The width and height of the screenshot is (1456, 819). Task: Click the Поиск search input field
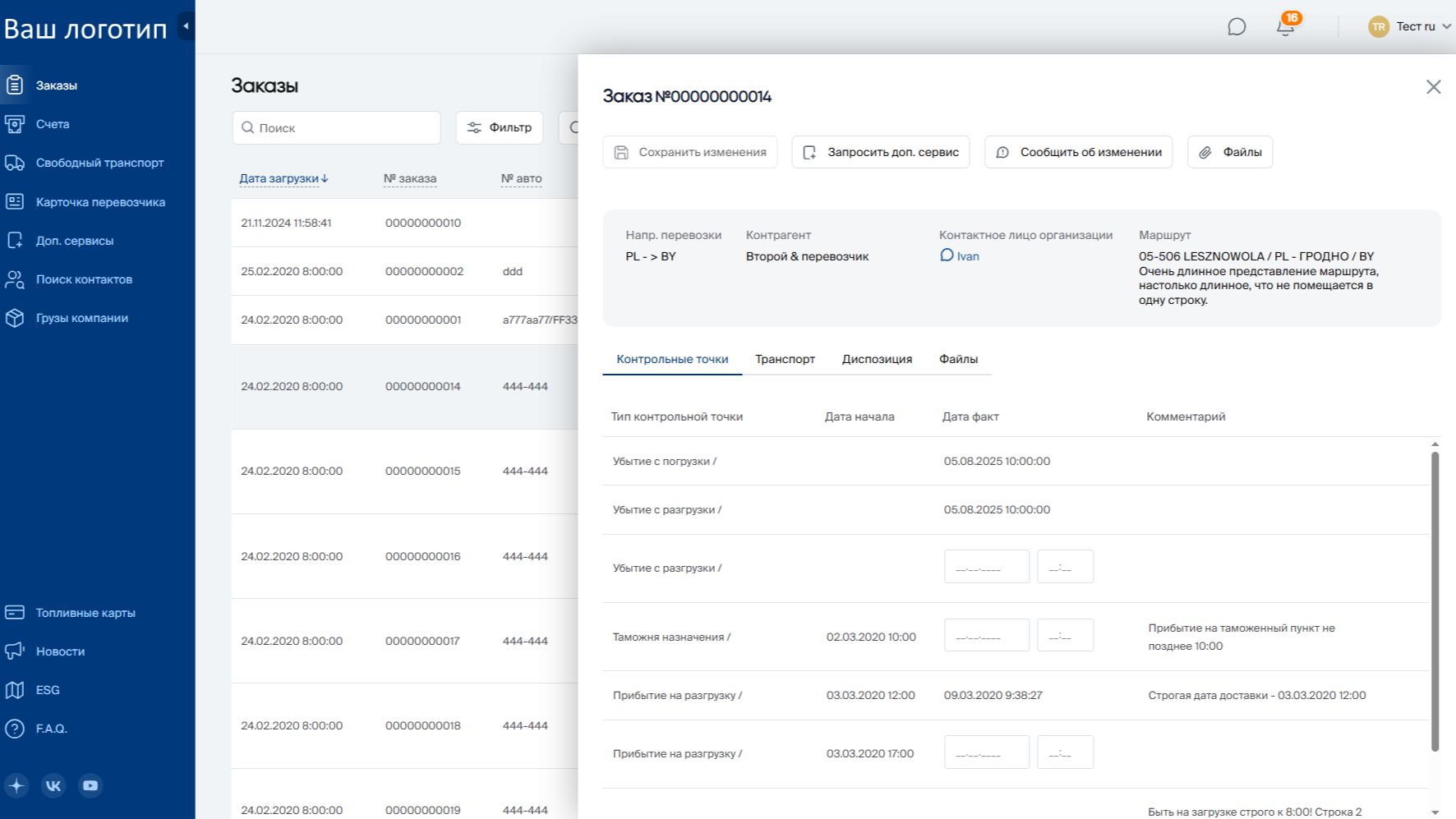click(337, 127)
